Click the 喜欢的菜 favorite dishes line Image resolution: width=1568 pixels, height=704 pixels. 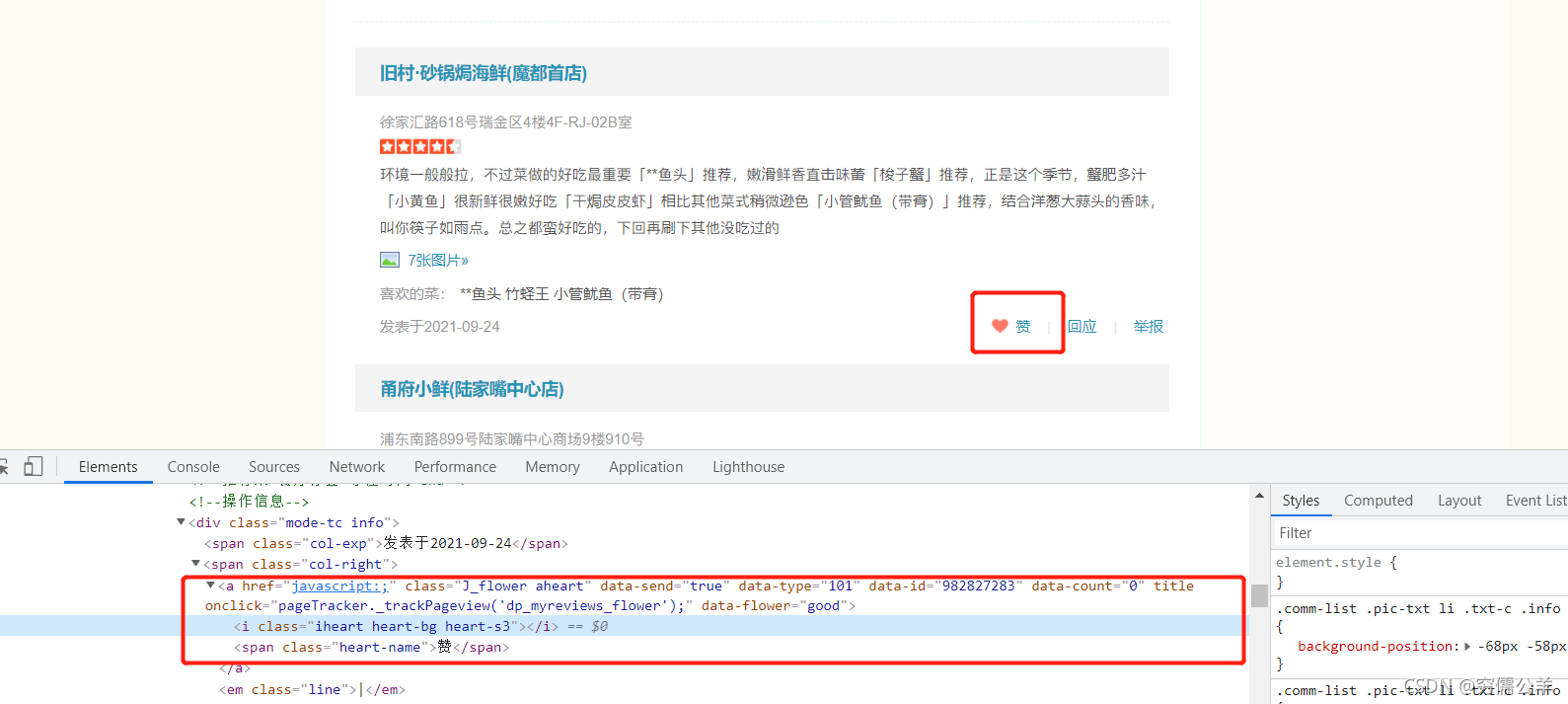click(522, 293)
